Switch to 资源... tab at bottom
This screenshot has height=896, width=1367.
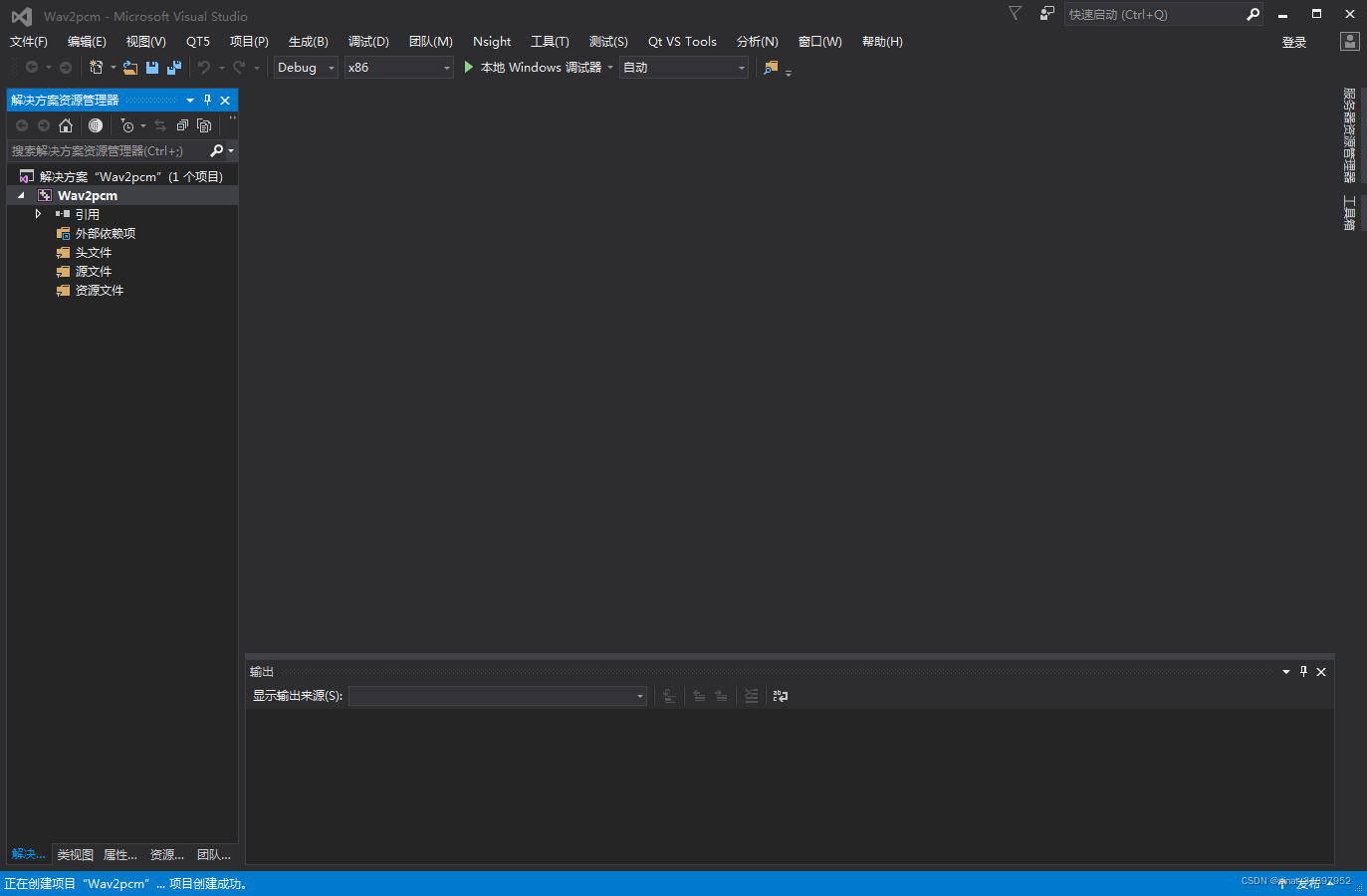(167, 855)
